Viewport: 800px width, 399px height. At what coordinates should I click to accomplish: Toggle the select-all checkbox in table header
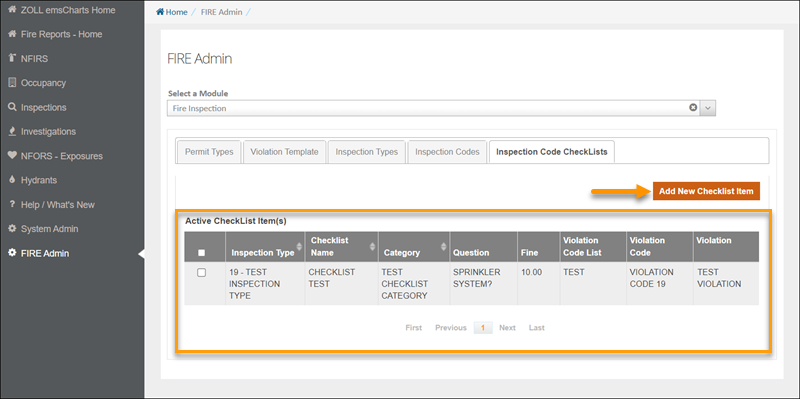point(202,253)
